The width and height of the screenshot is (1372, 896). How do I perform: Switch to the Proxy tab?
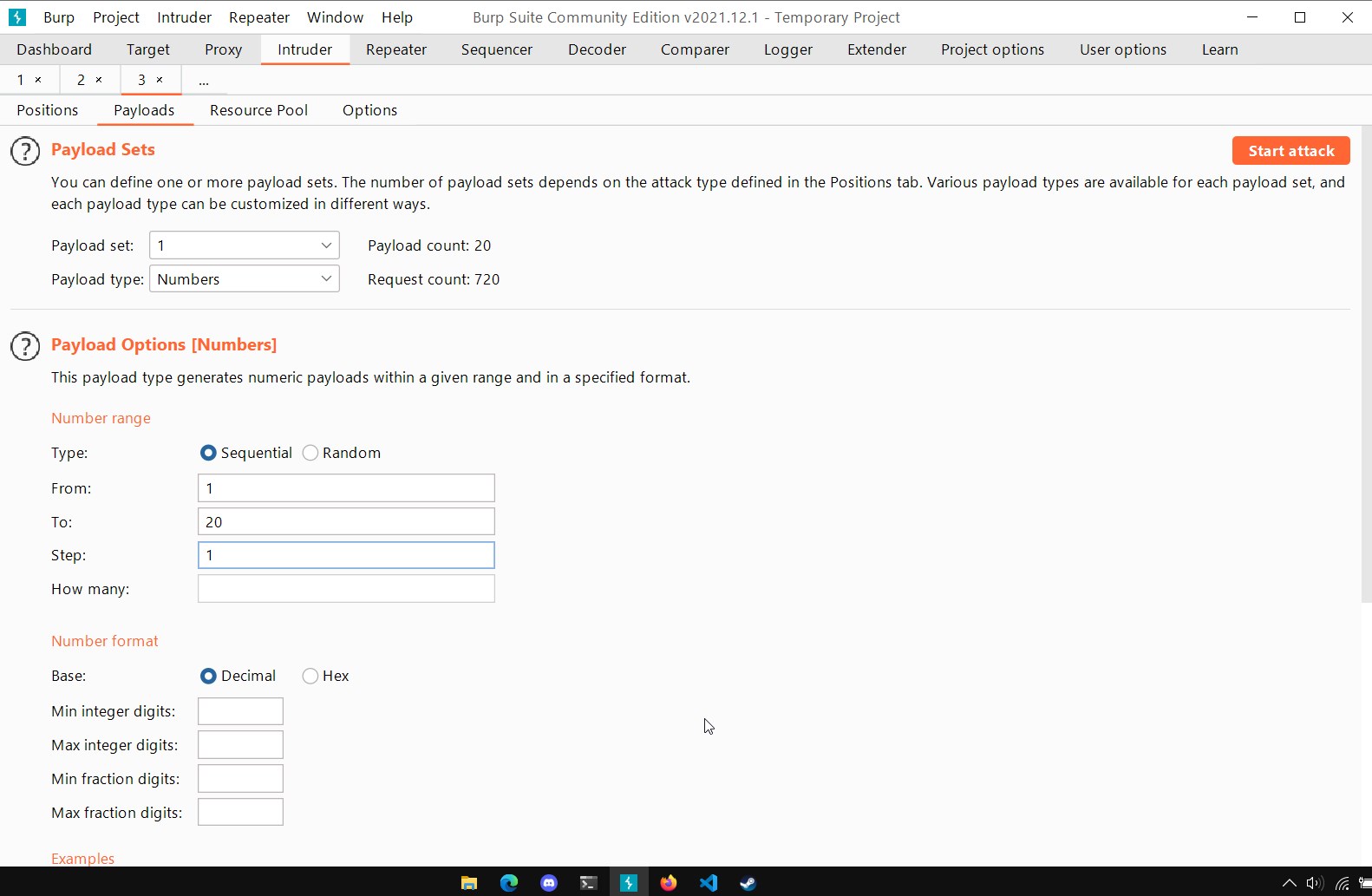[x=223, y=49]
